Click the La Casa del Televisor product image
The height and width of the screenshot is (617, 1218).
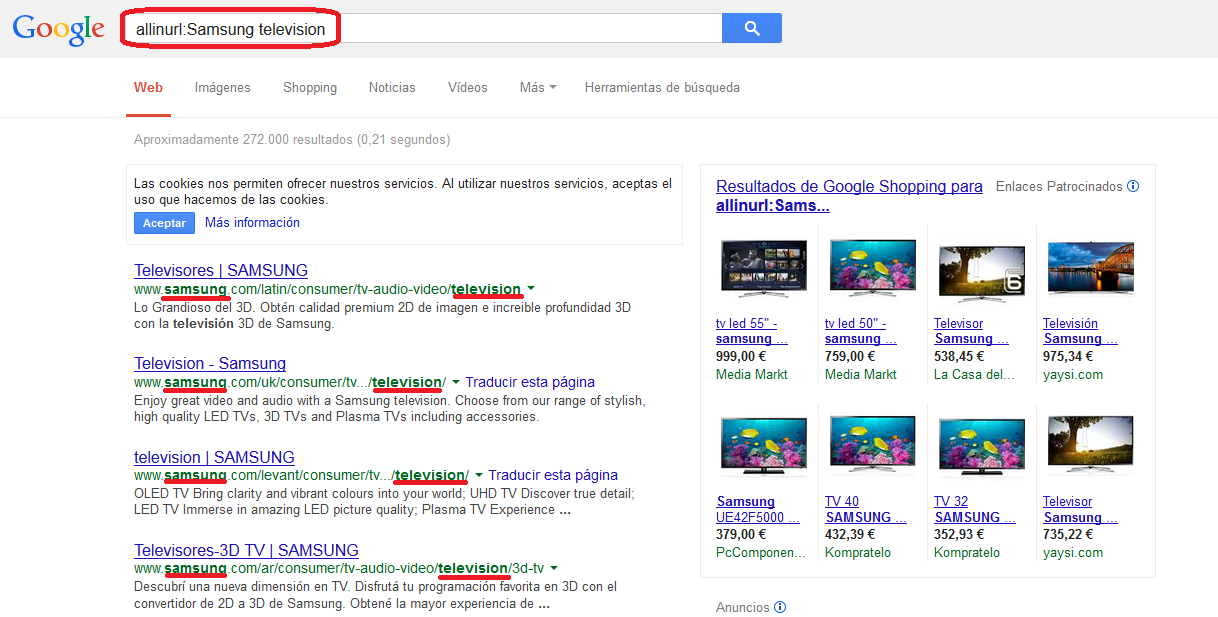pyautogui.click(x=982, y=272)
